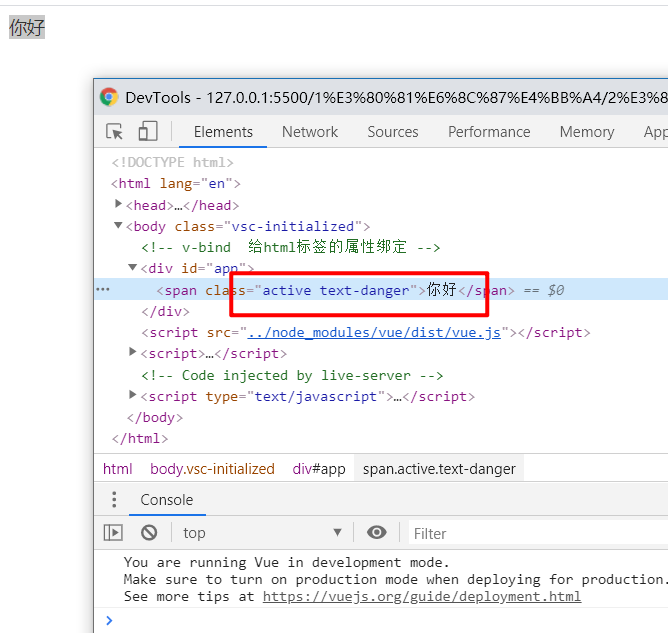
Task: Collapse the div id=app node
Action: pos(132,267)
